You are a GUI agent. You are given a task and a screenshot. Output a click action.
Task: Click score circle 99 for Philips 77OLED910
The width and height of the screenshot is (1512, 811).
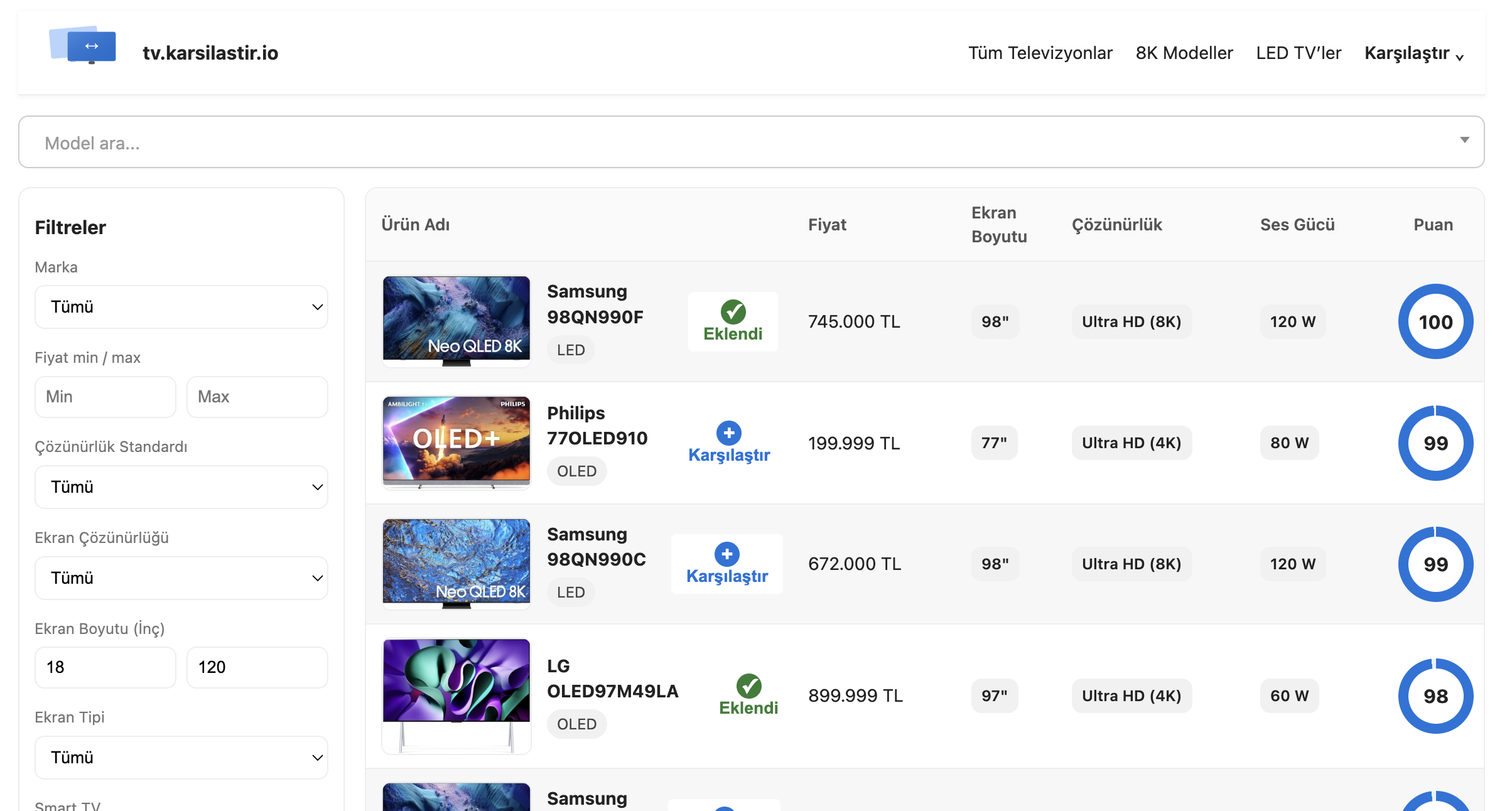pyautogui.click(x=1435, y=443)
